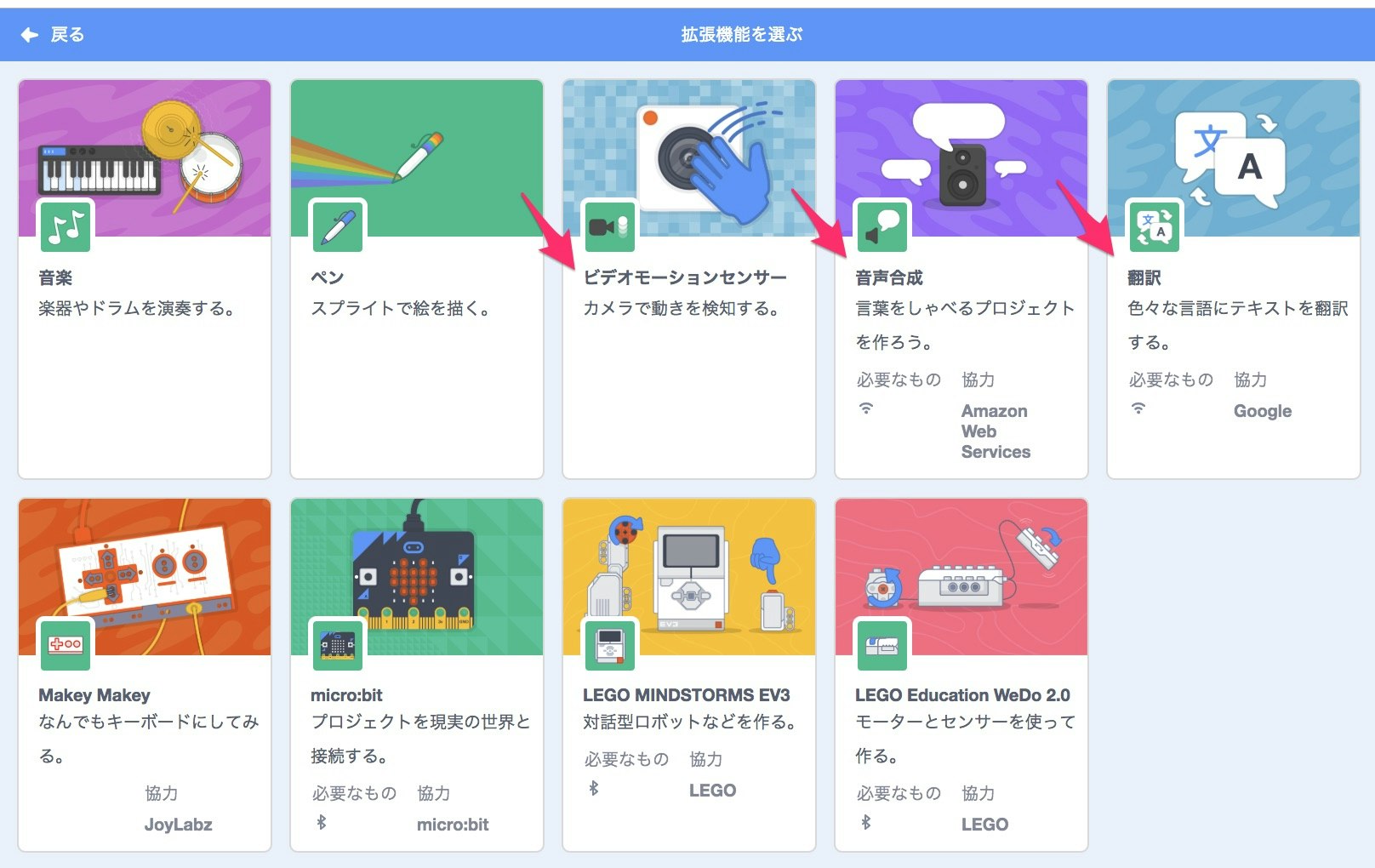Click the Wi-Fi icon under 音声合成 requirements
The height and width of the screenshot is (868, 1375).
click(x=864, y=410)
